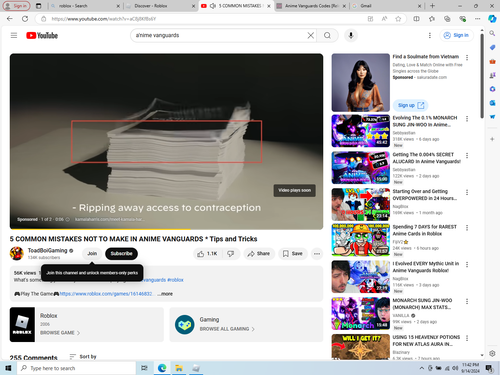The height and width of the screenshot is (375, 500).
Task: Open Edge sidebar Outlook icon
Action: [492, 103]
